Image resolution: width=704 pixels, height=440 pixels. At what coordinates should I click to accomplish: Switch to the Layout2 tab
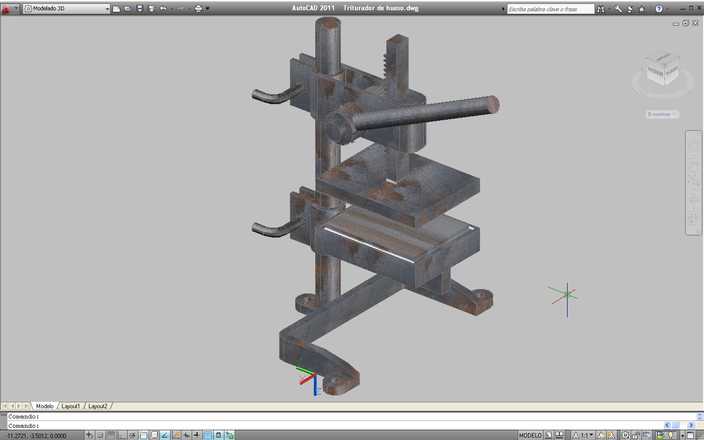[98, 406]
